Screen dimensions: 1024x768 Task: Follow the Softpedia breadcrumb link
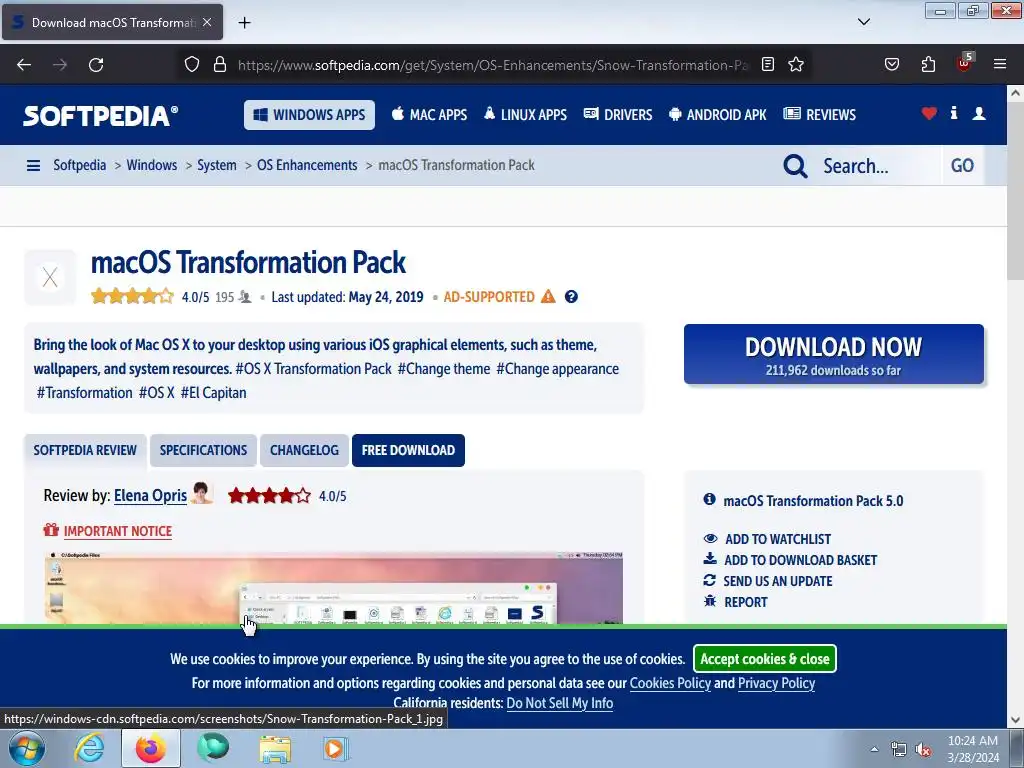[x=80, y=165]
